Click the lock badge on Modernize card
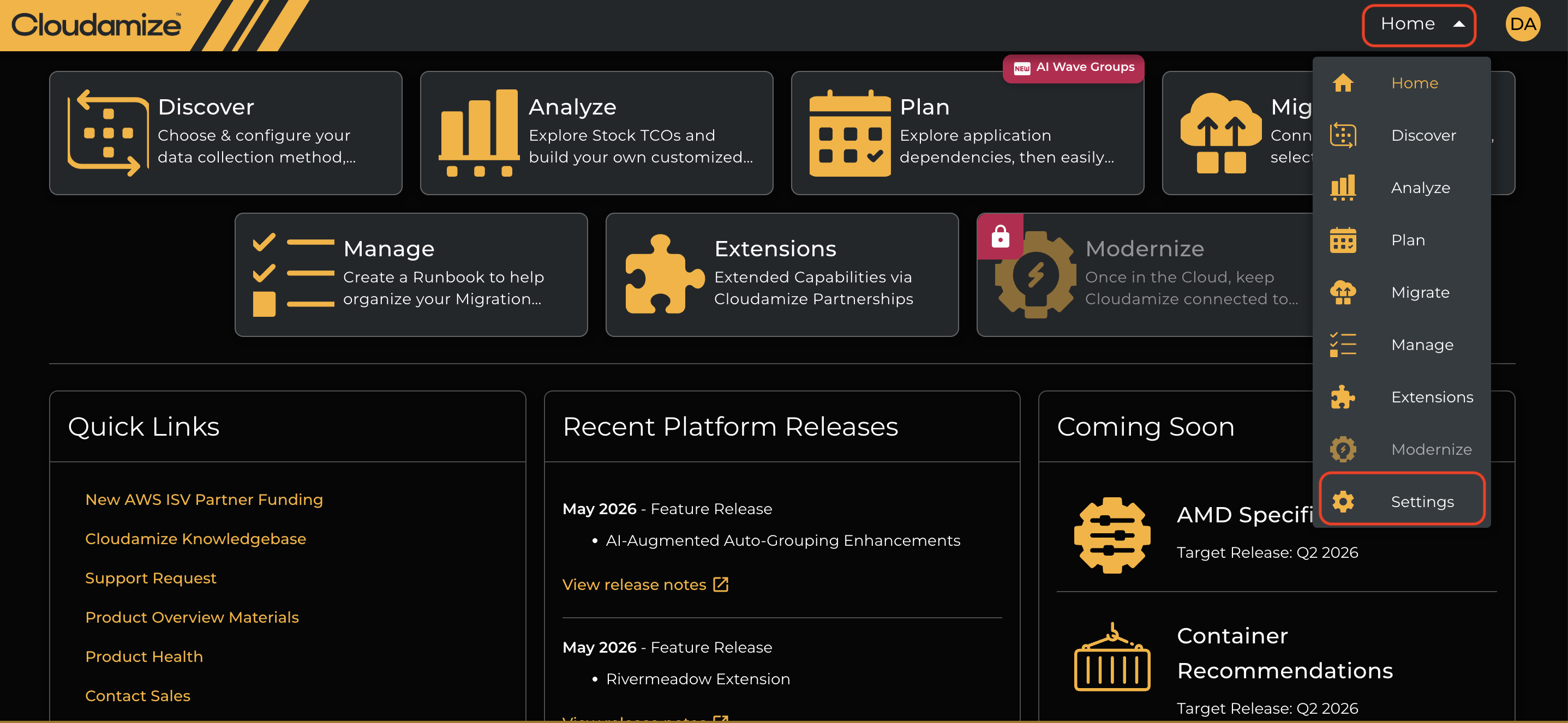 [x=1000, y=236]
